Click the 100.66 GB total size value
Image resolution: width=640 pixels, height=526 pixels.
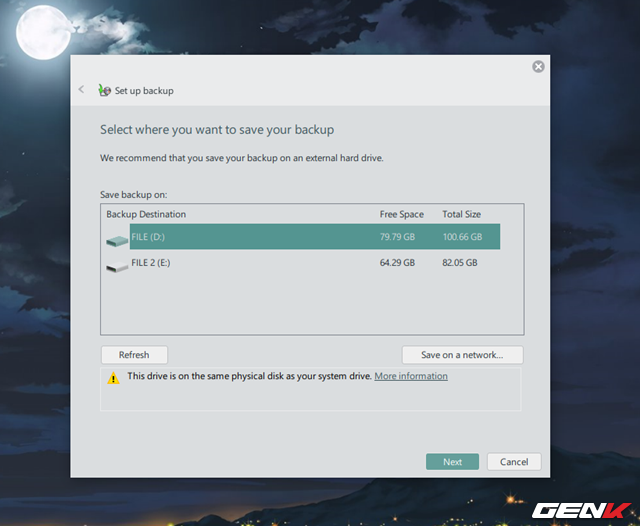[x=462, y=237]
